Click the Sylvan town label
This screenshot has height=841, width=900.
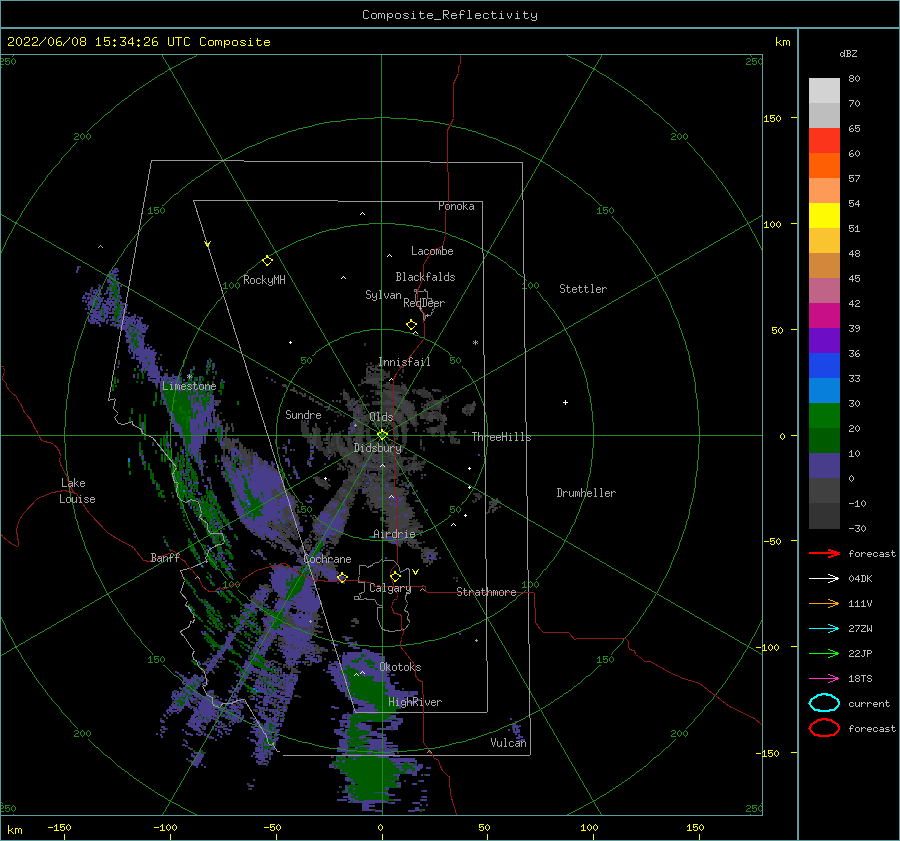(383, 295)
